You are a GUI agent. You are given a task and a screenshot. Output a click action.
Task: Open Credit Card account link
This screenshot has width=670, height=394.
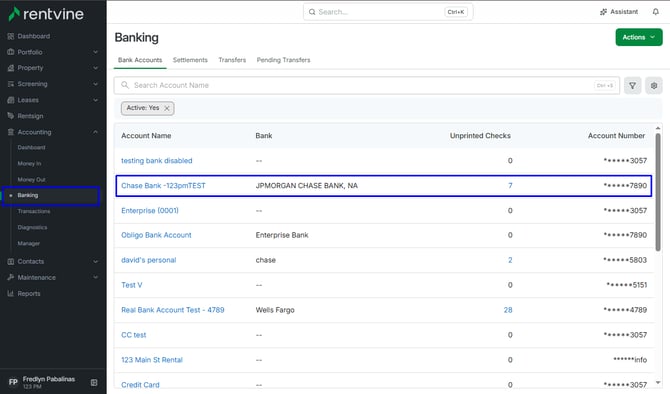click(140, 385)
